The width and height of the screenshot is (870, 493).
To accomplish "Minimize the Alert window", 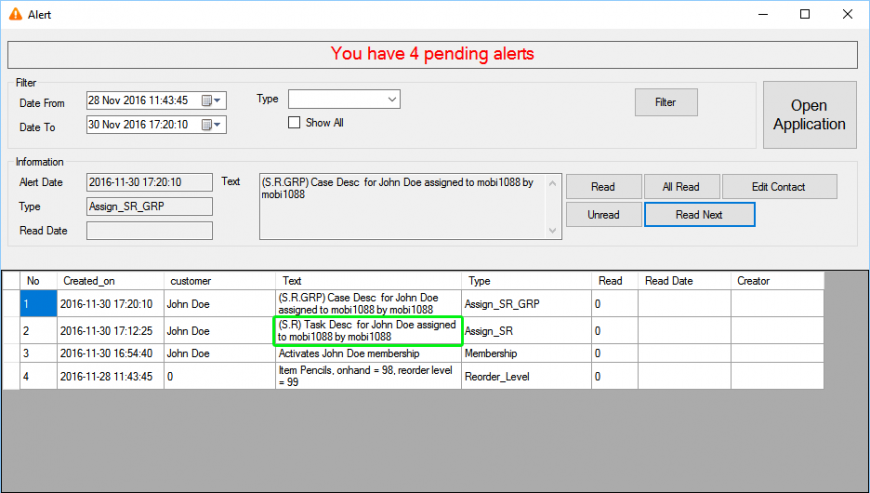I will click(x=763, y=14).
